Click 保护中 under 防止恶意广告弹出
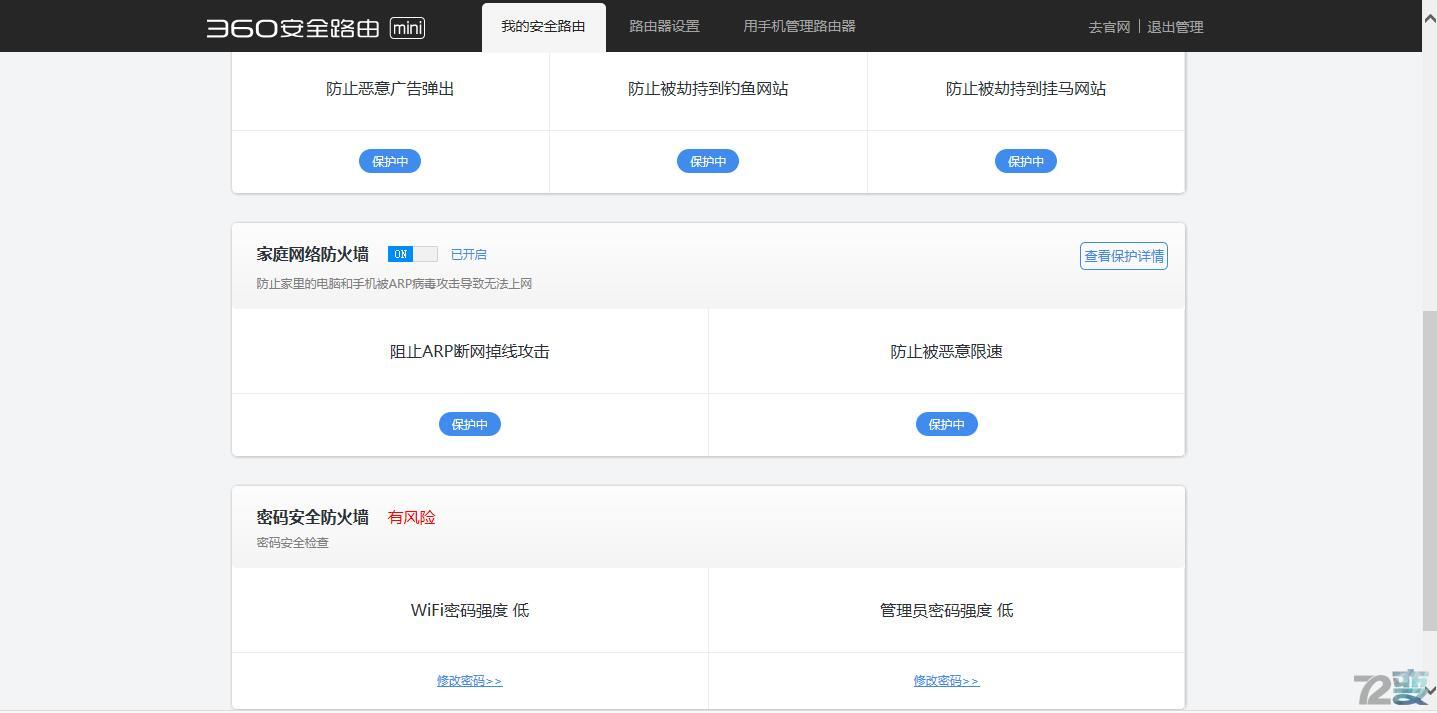 (389, 161)
